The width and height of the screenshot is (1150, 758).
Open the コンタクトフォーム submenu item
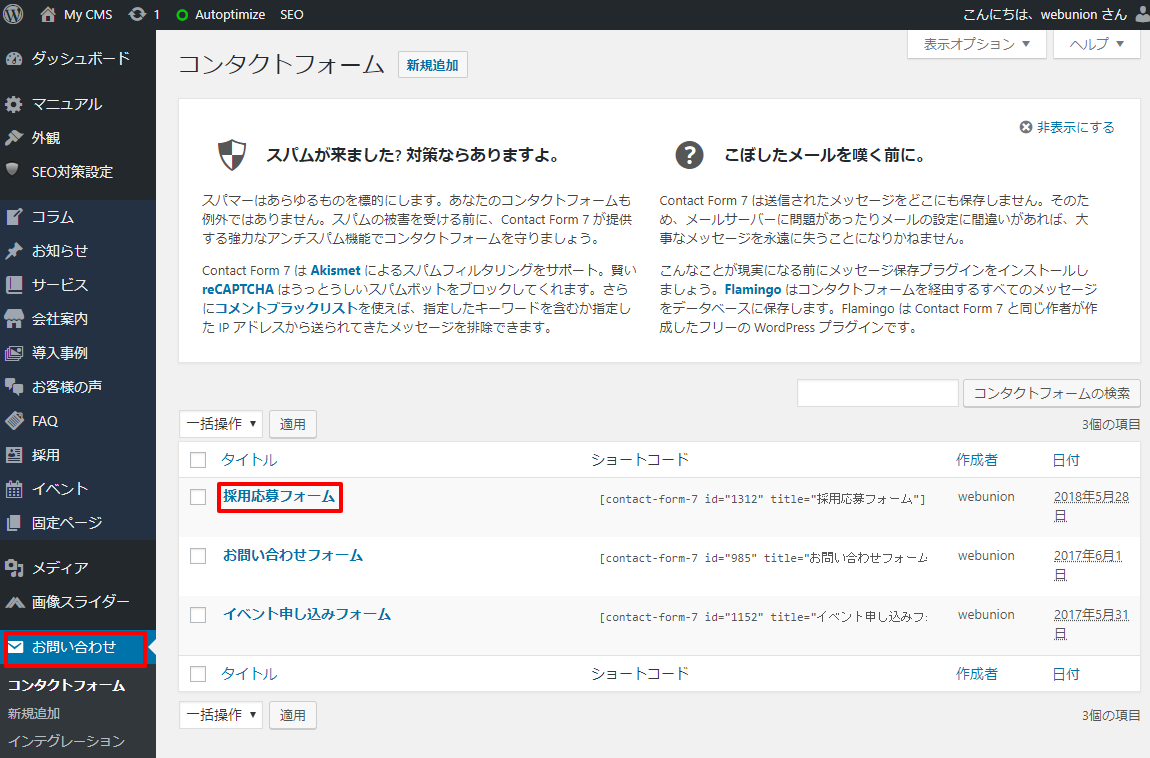(66, 685)
